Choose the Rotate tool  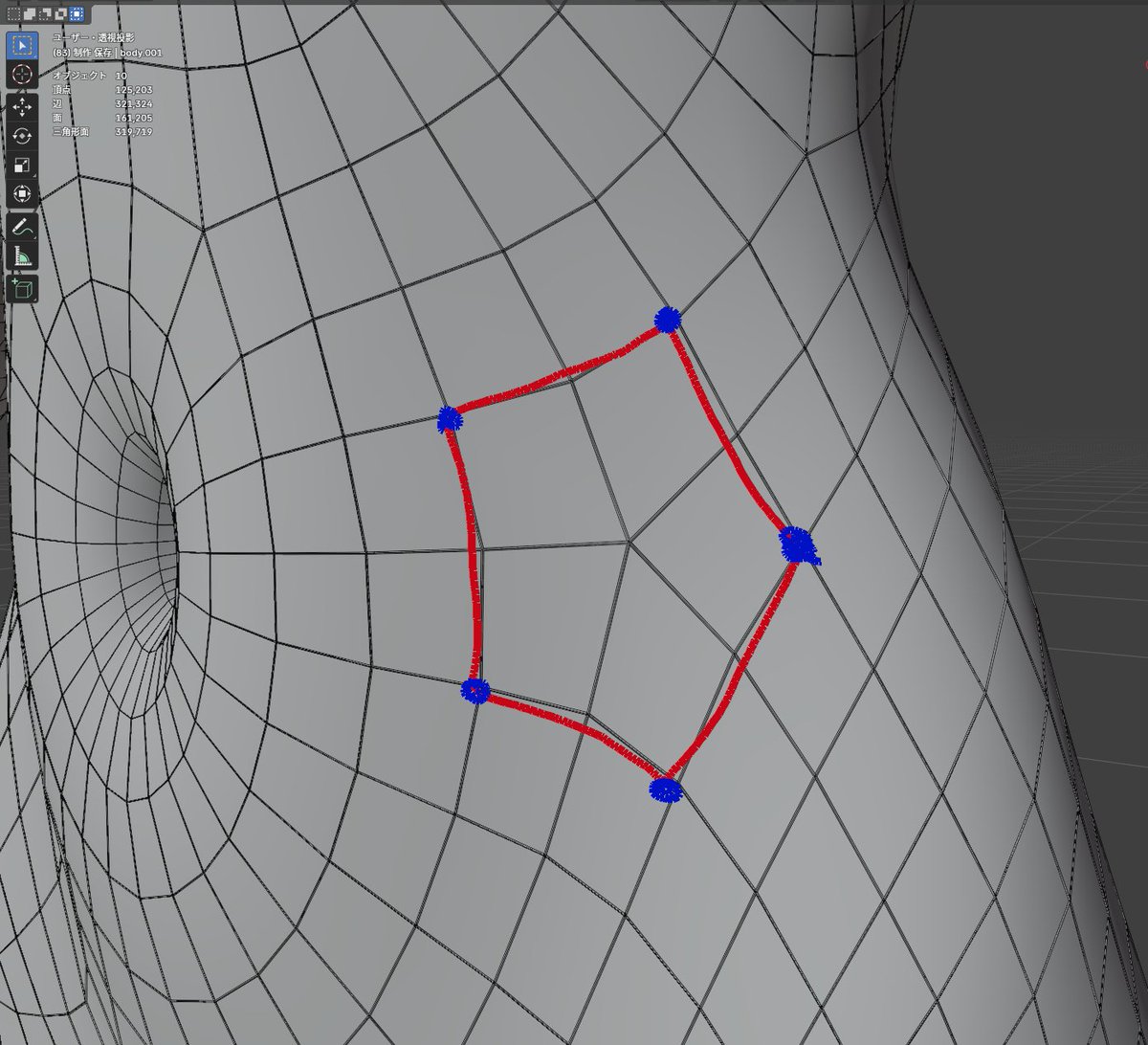click(22, 136)
